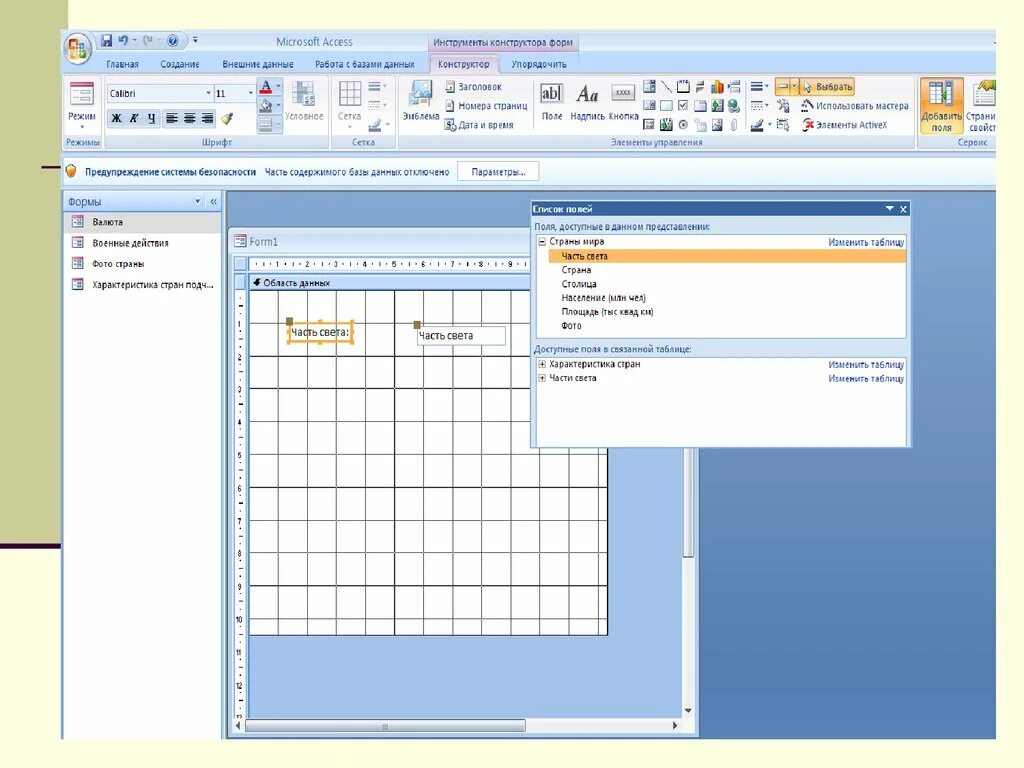Viewport: 1024px width, 768px height.
Task: Click Параметры security options button
Action: (x=498, y=172)
